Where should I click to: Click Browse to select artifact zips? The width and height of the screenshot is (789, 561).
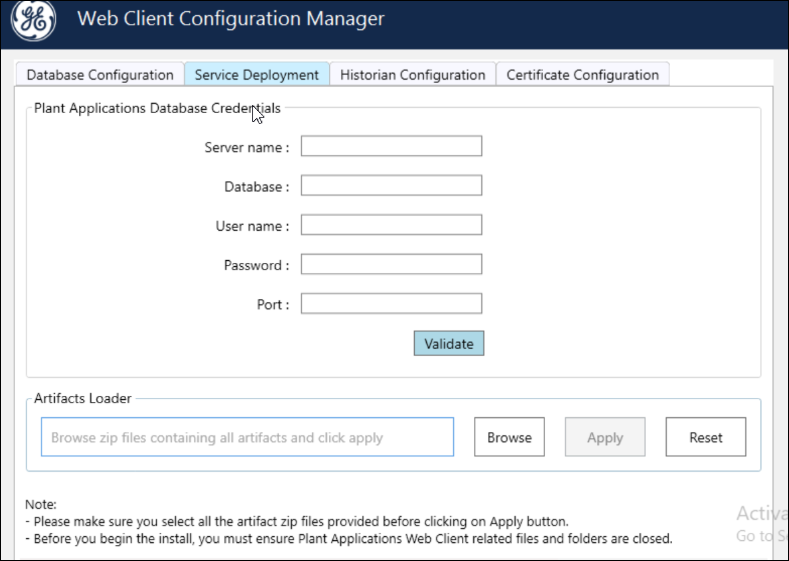click(x=509, y=437)
